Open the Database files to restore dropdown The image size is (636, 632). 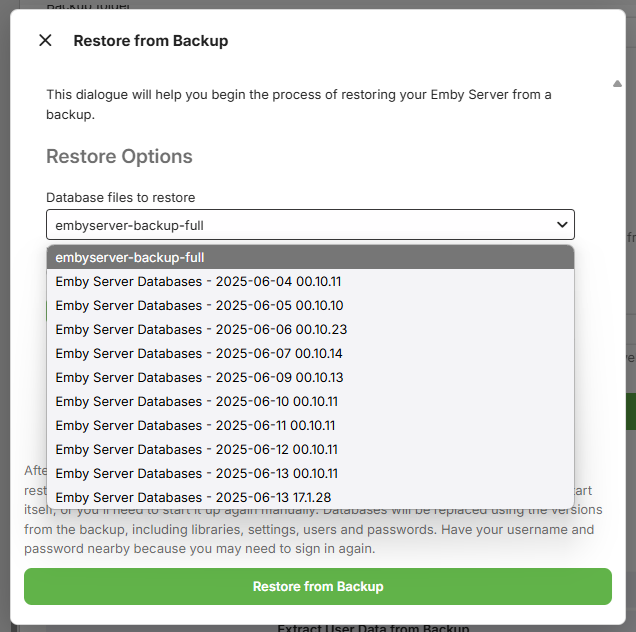click(310, 225)
